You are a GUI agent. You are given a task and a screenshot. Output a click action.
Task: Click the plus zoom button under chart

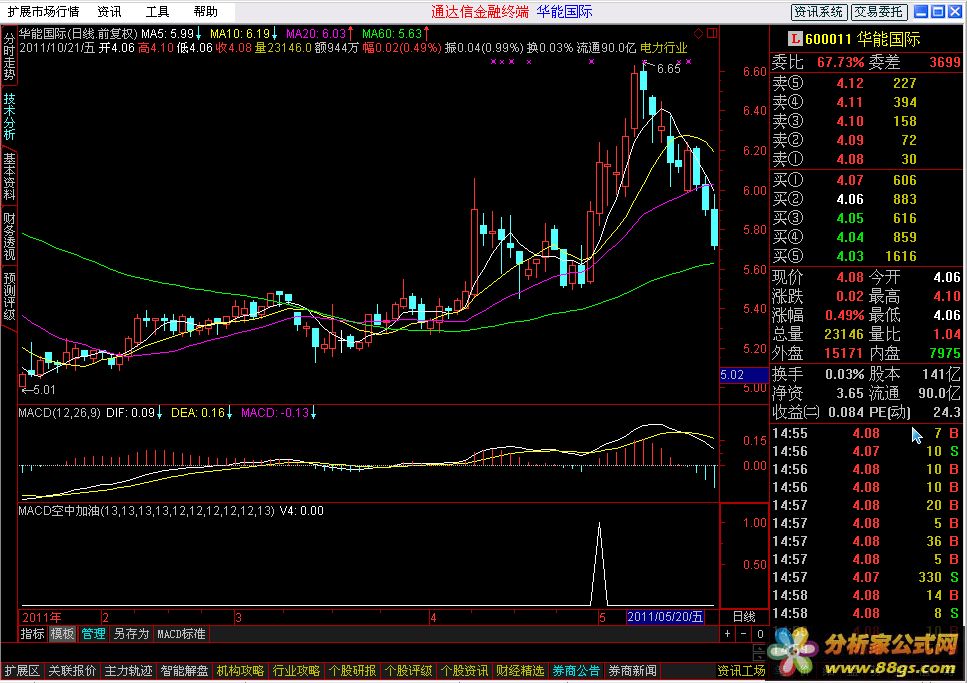tap(728, 634)
